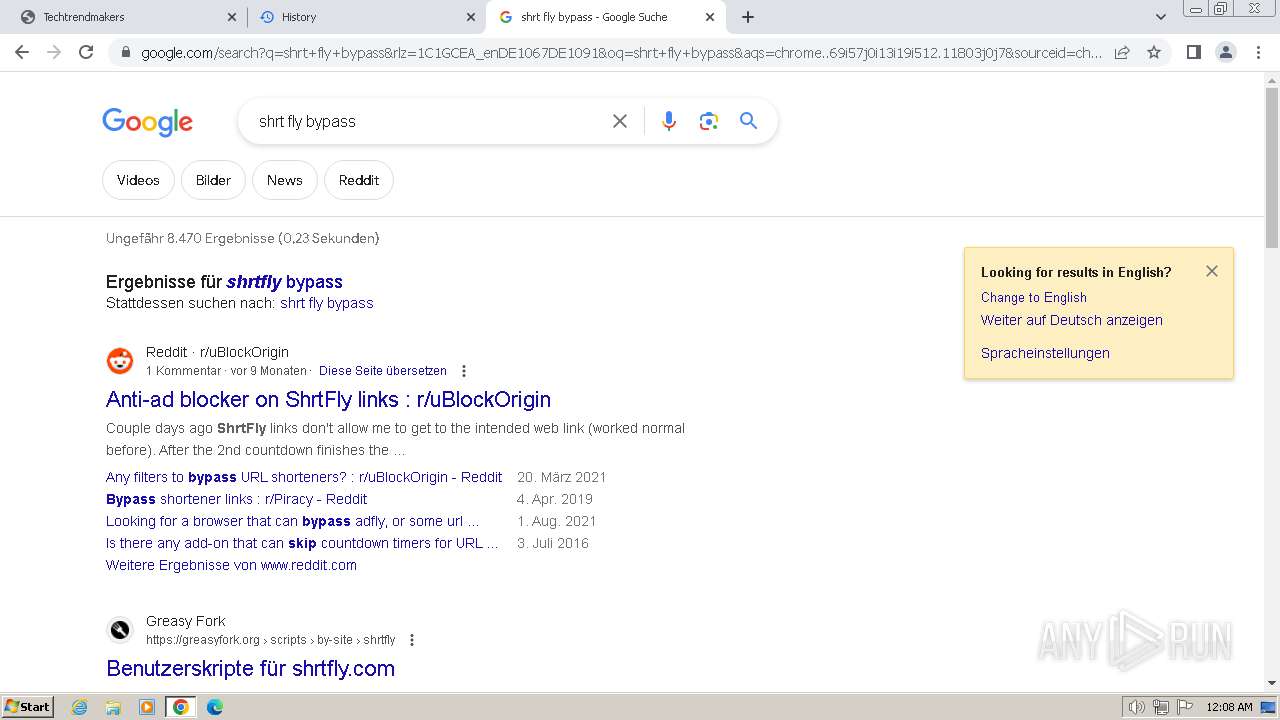Click Chrome icon in taskbar
Screen dimensions: 1280x720
pos(180,707)
